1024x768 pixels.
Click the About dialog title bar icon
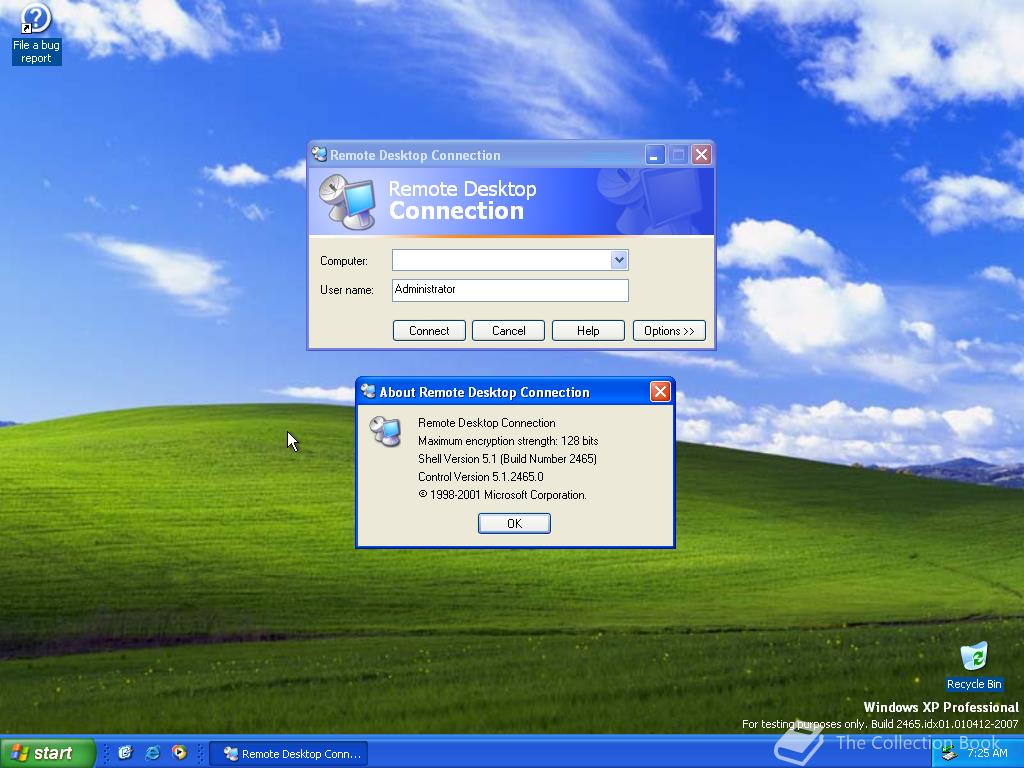(x=368, y=391)
